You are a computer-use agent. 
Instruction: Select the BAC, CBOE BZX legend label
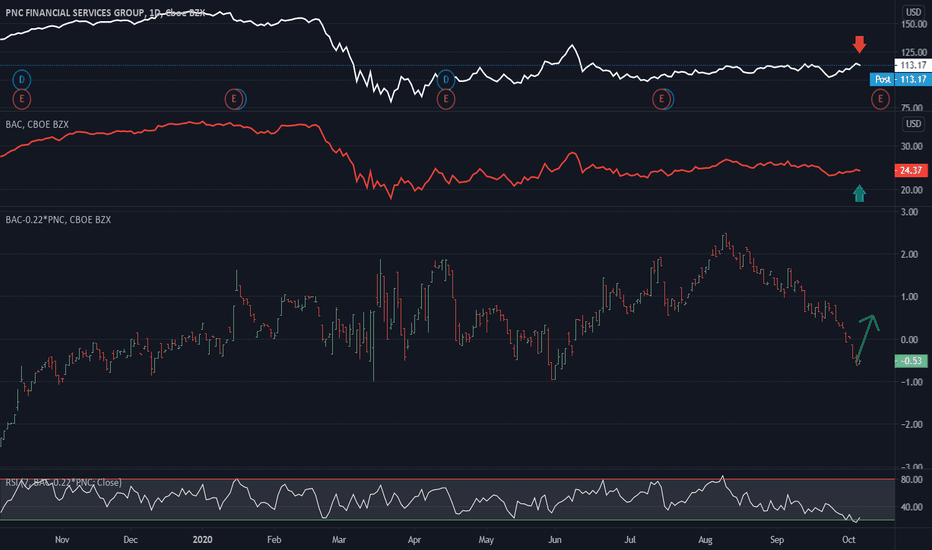tap(37, 124)
